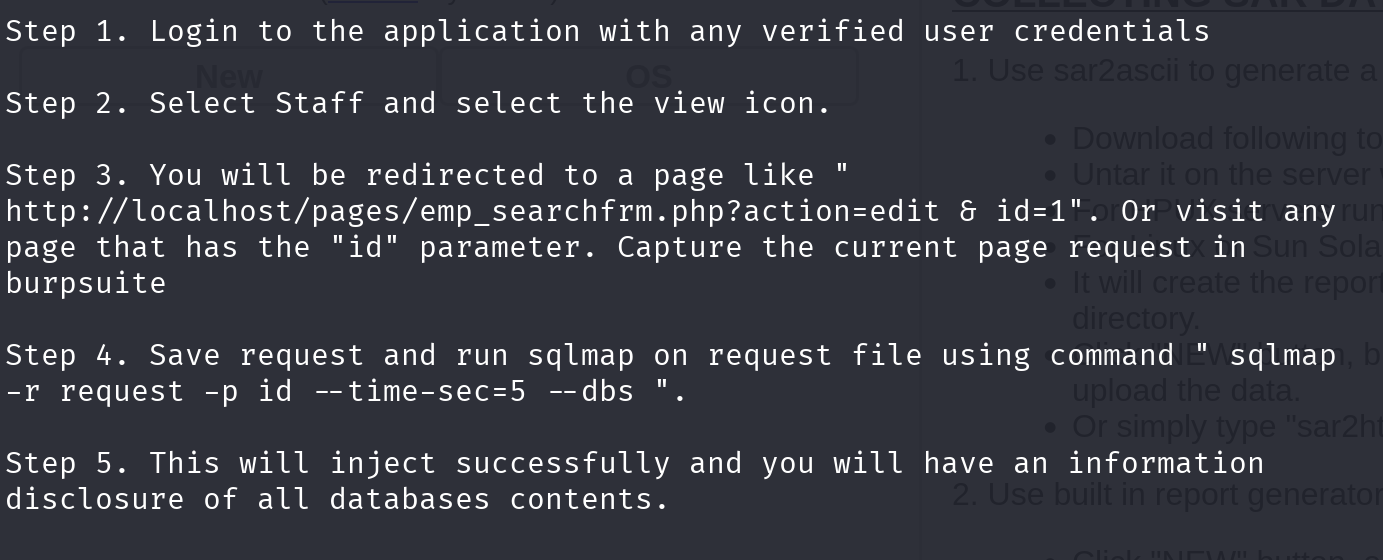This screenshot has height=560, width=1383.
Task: Click the faded 'upload the data.' text
Action: click(1186, 391)
